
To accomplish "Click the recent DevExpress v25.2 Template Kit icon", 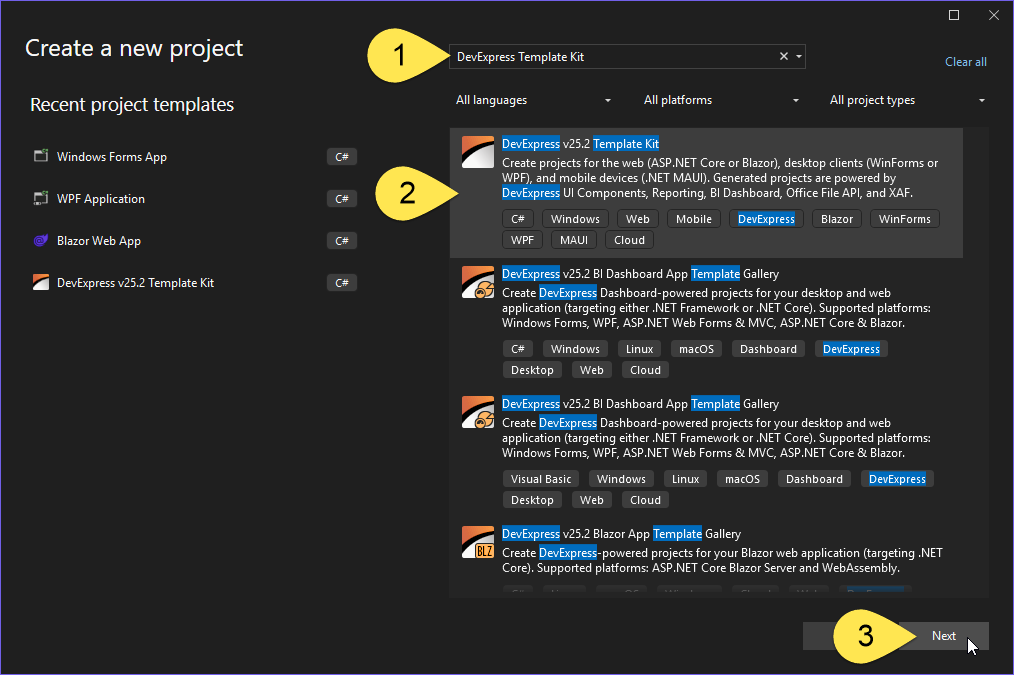I will pos(41,283).
